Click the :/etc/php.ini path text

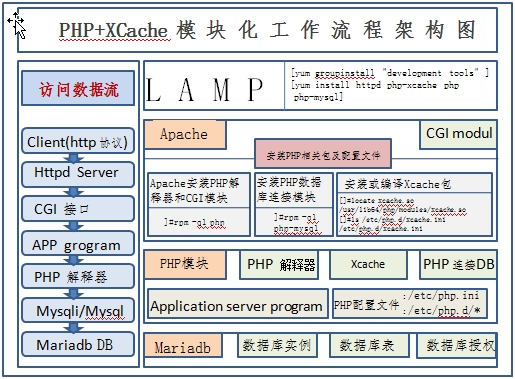(x=441, y=296)
